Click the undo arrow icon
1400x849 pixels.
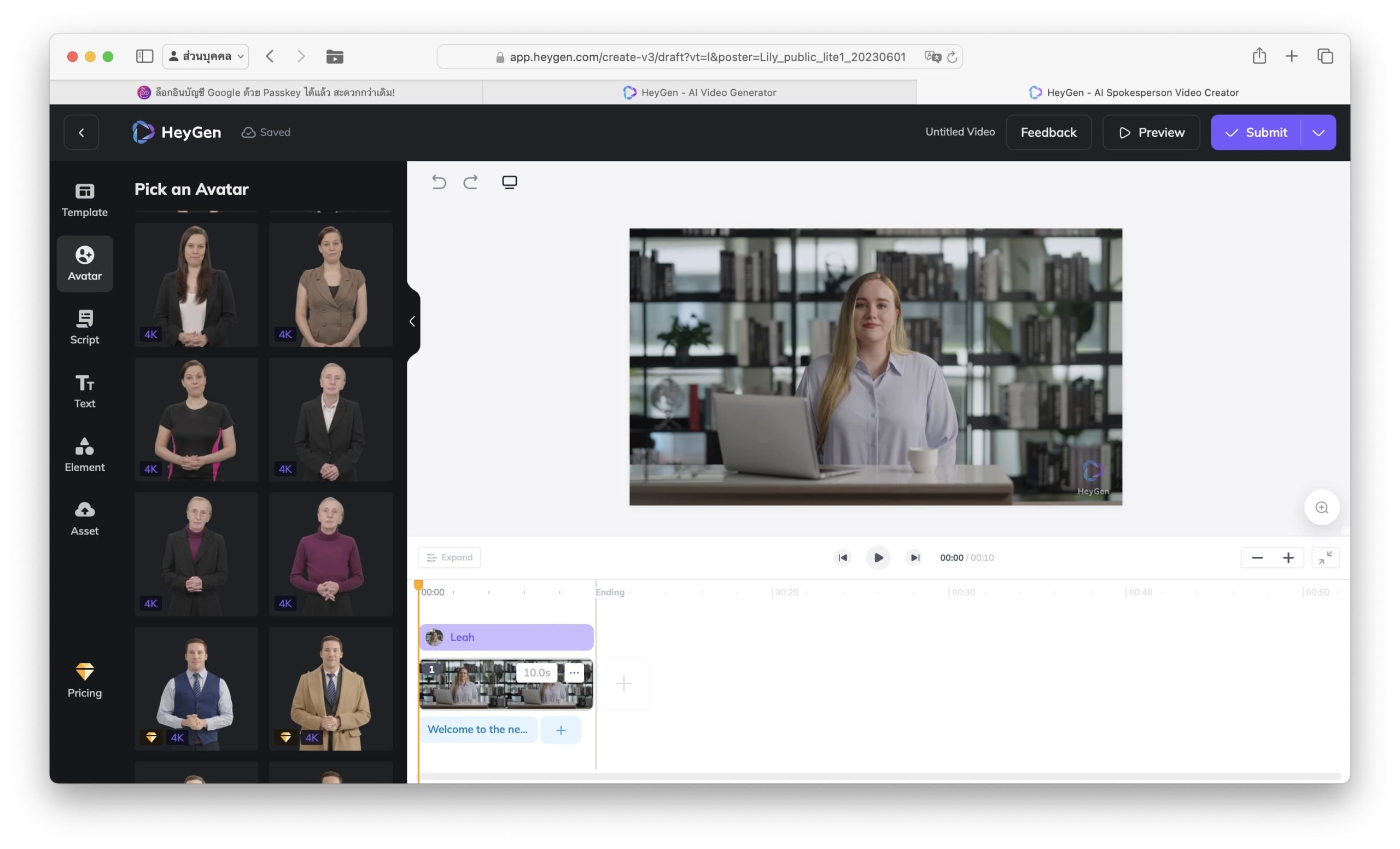click(x=439, y=182)
